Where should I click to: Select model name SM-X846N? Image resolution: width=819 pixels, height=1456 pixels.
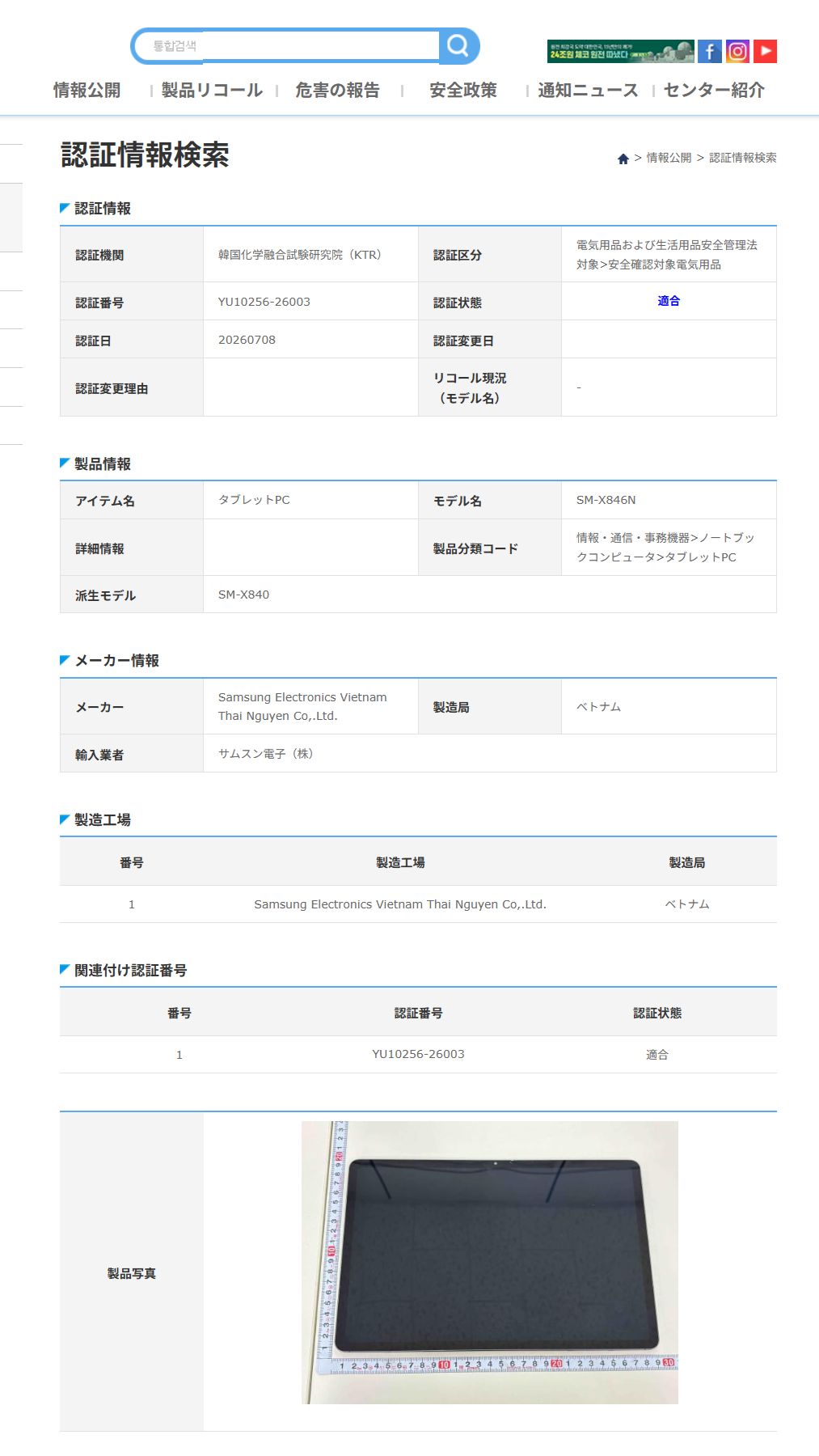(x=606, y=500)
